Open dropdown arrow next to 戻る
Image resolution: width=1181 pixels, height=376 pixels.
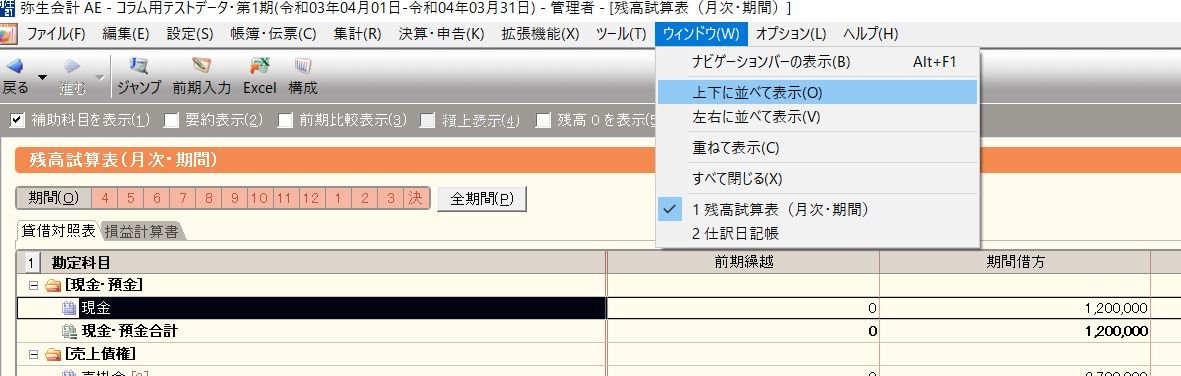pyautogui.click(x=42, y=77)
